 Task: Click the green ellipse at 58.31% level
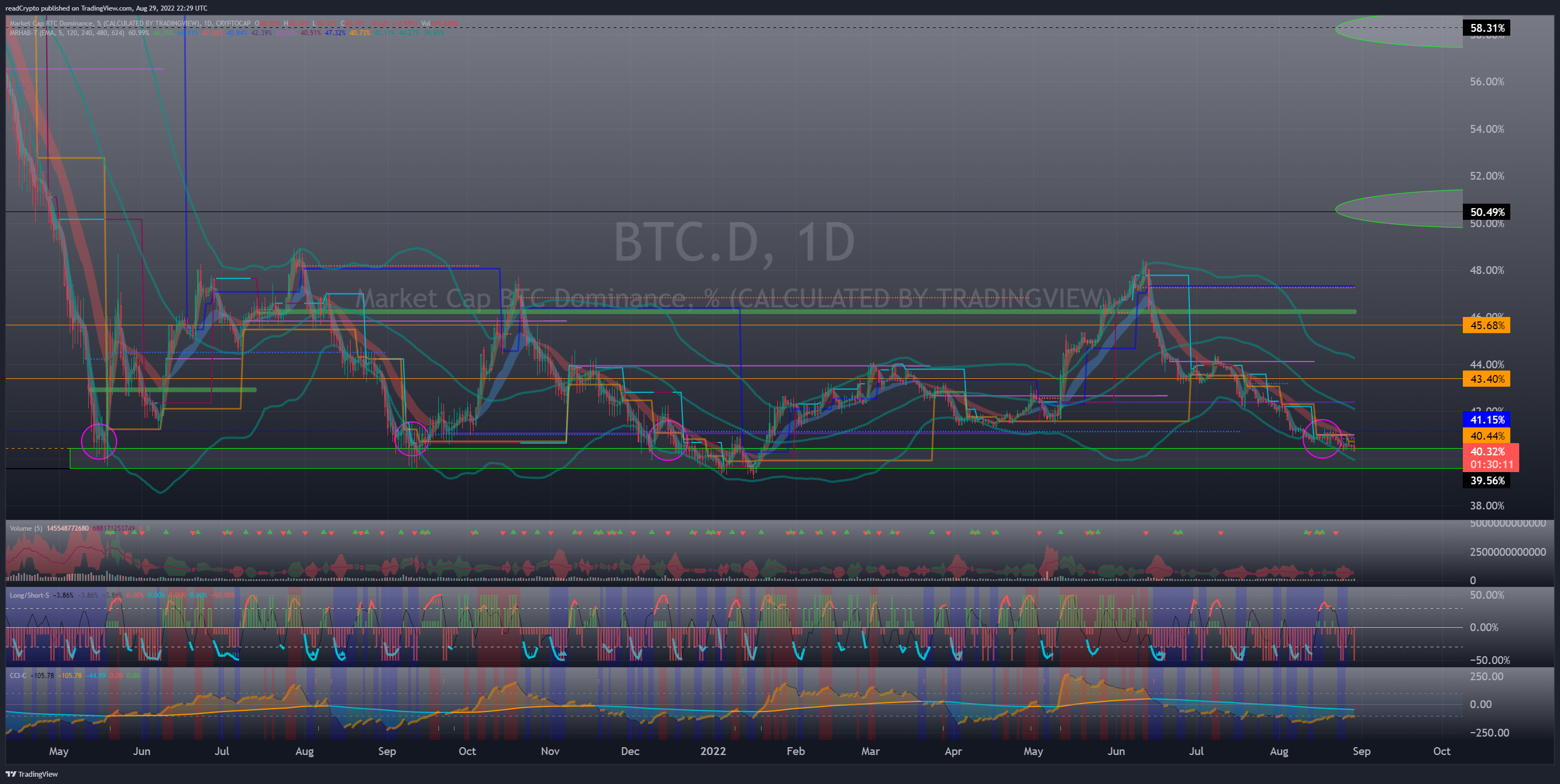[x=1399, y=31]
